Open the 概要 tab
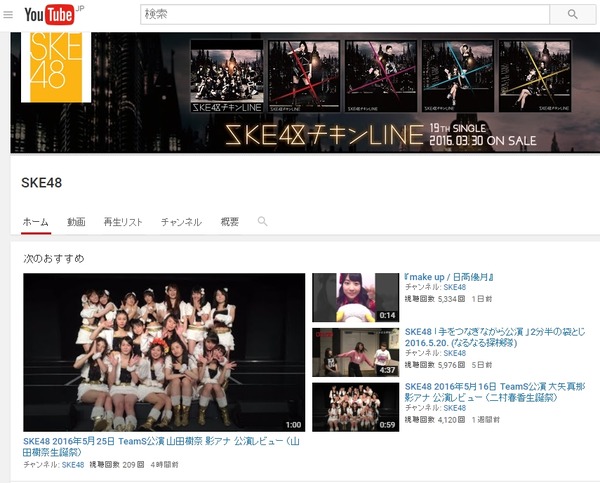 230,222
